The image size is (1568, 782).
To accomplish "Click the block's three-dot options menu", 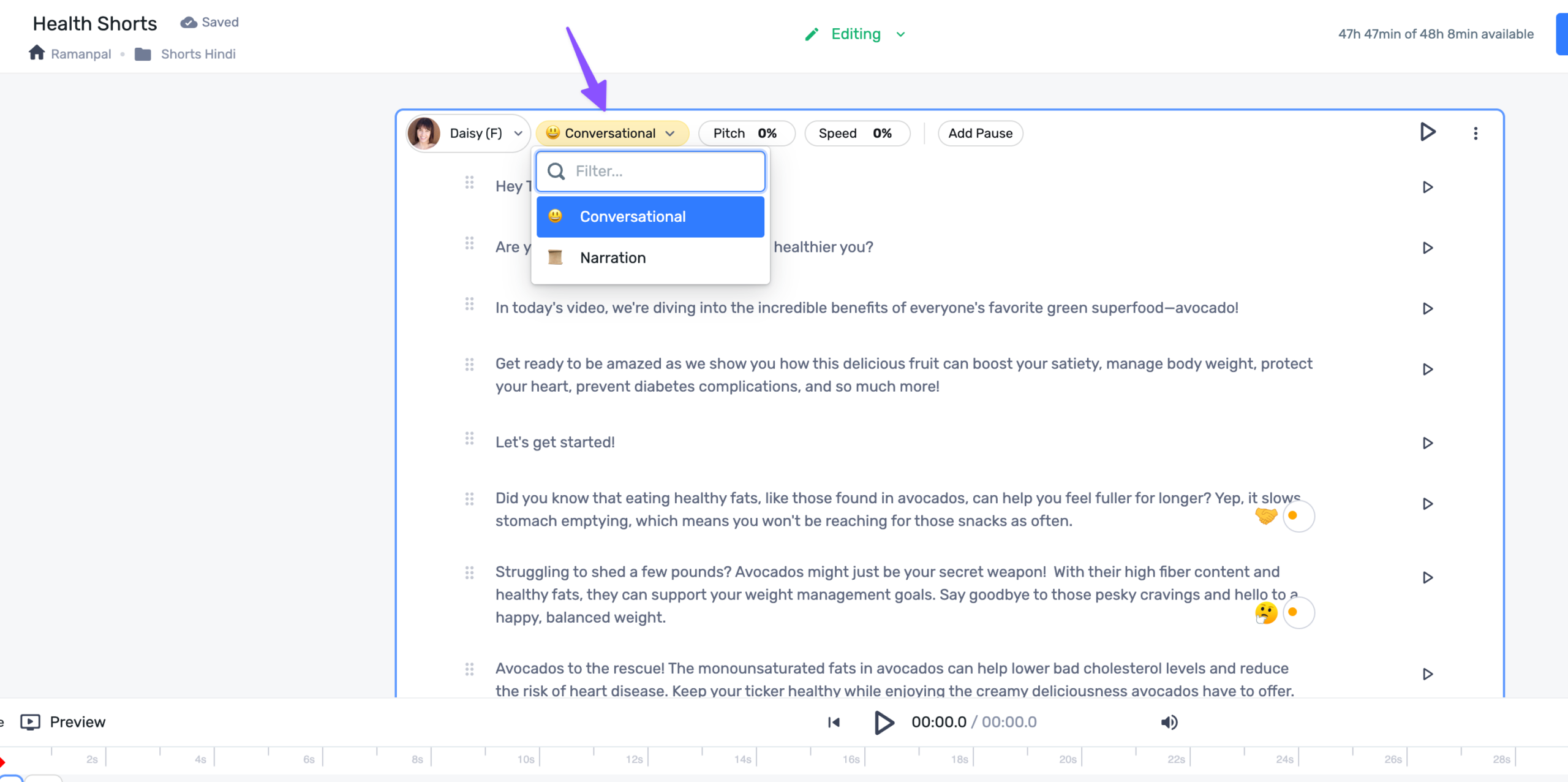I will (1475, 133).
